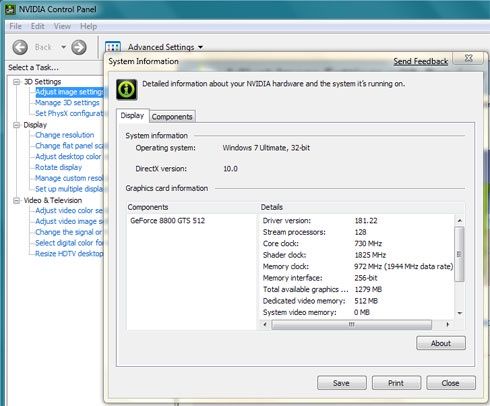Select Set PhysX configuration task
This screenshot has width=490, height=406.
(x=70, y=113)
